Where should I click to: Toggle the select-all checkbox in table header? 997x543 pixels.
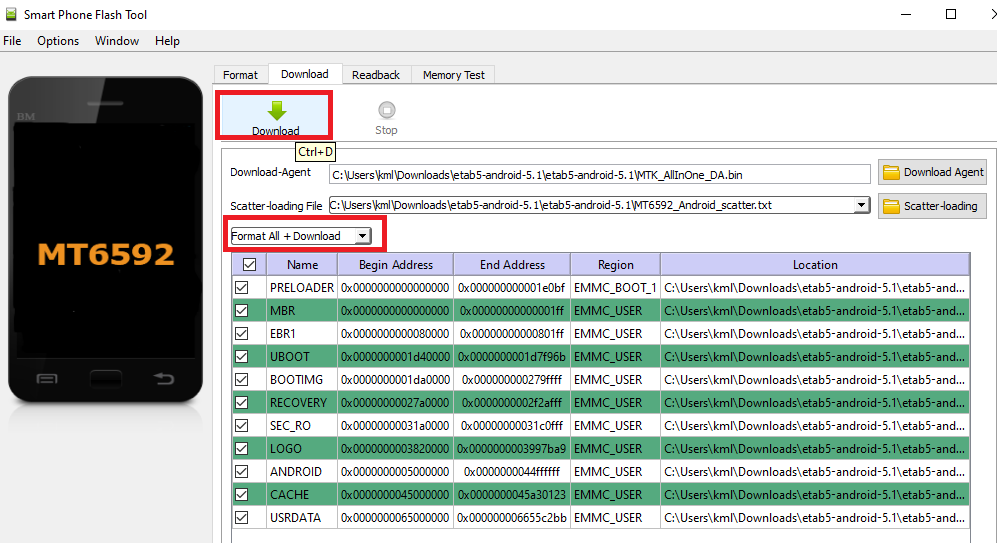[249, 265]
